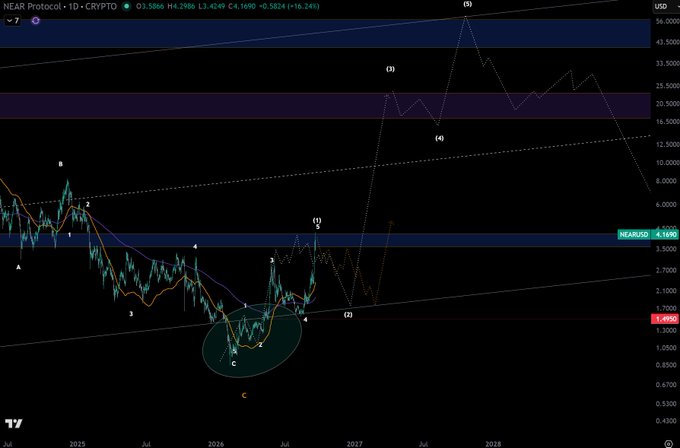
Task: Click the '1.0500' price scale value
Action: (x=668, y=348)
